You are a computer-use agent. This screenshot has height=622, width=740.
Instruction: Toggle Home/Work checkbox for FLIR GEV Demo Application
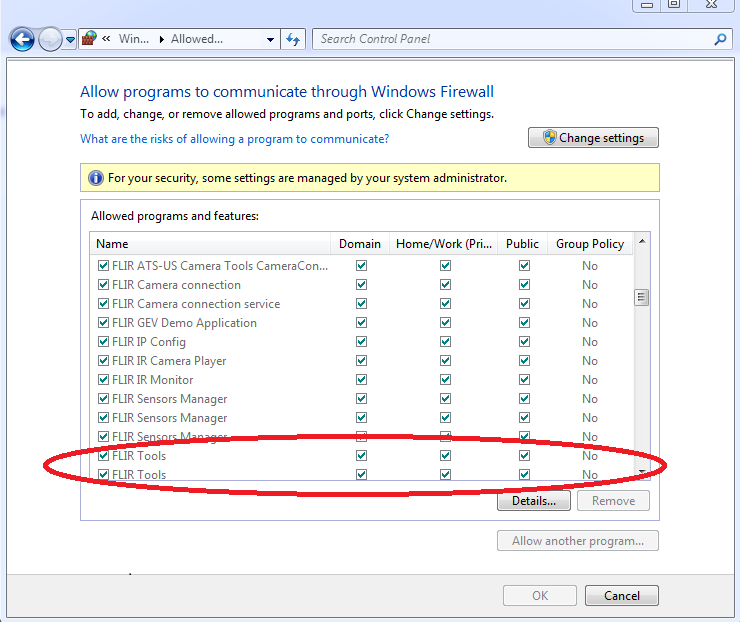pos(445,323)
